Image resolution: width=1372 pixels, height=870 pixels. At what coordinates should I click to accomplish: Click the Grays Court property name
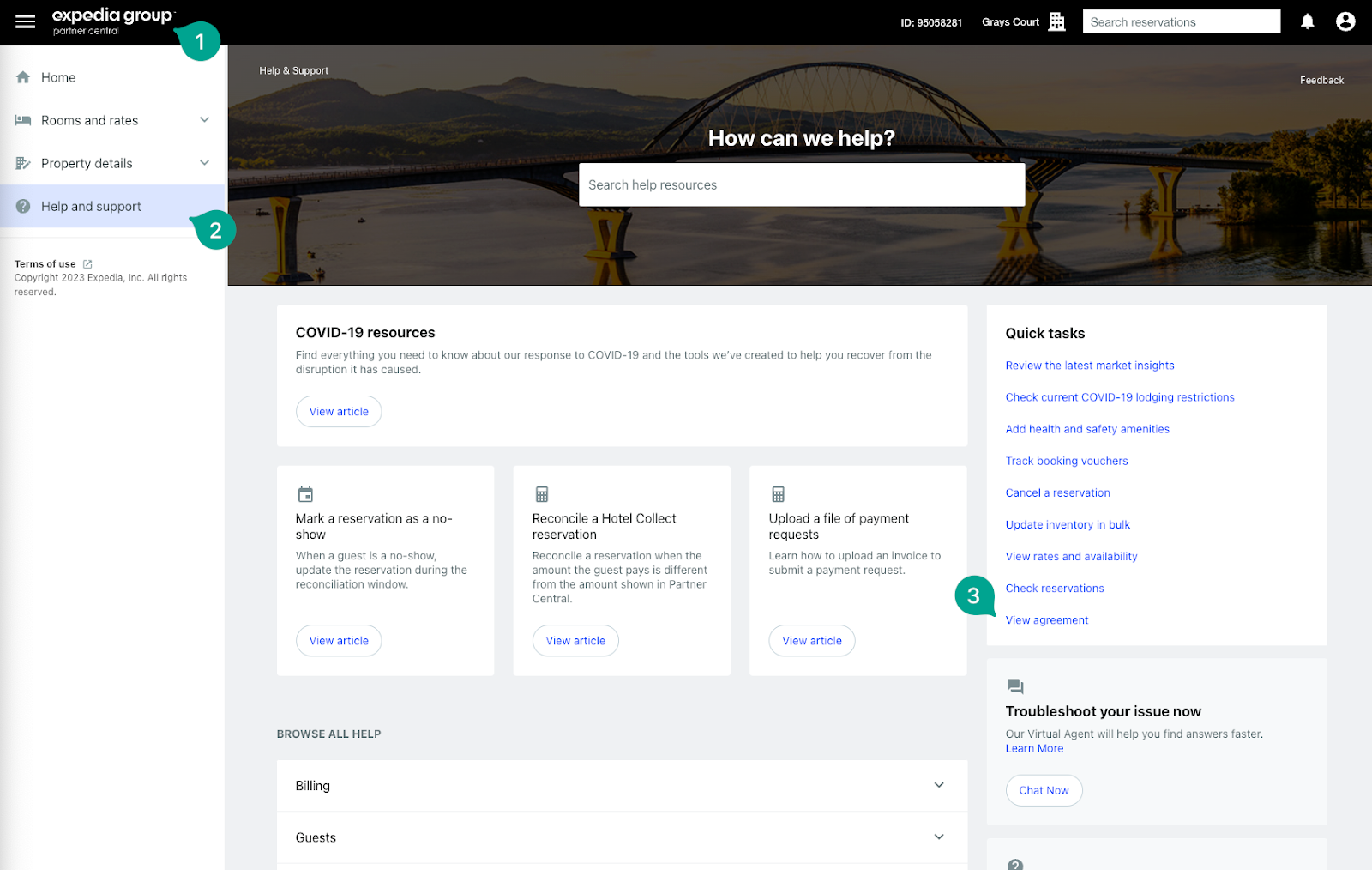tap(1010, 22)
